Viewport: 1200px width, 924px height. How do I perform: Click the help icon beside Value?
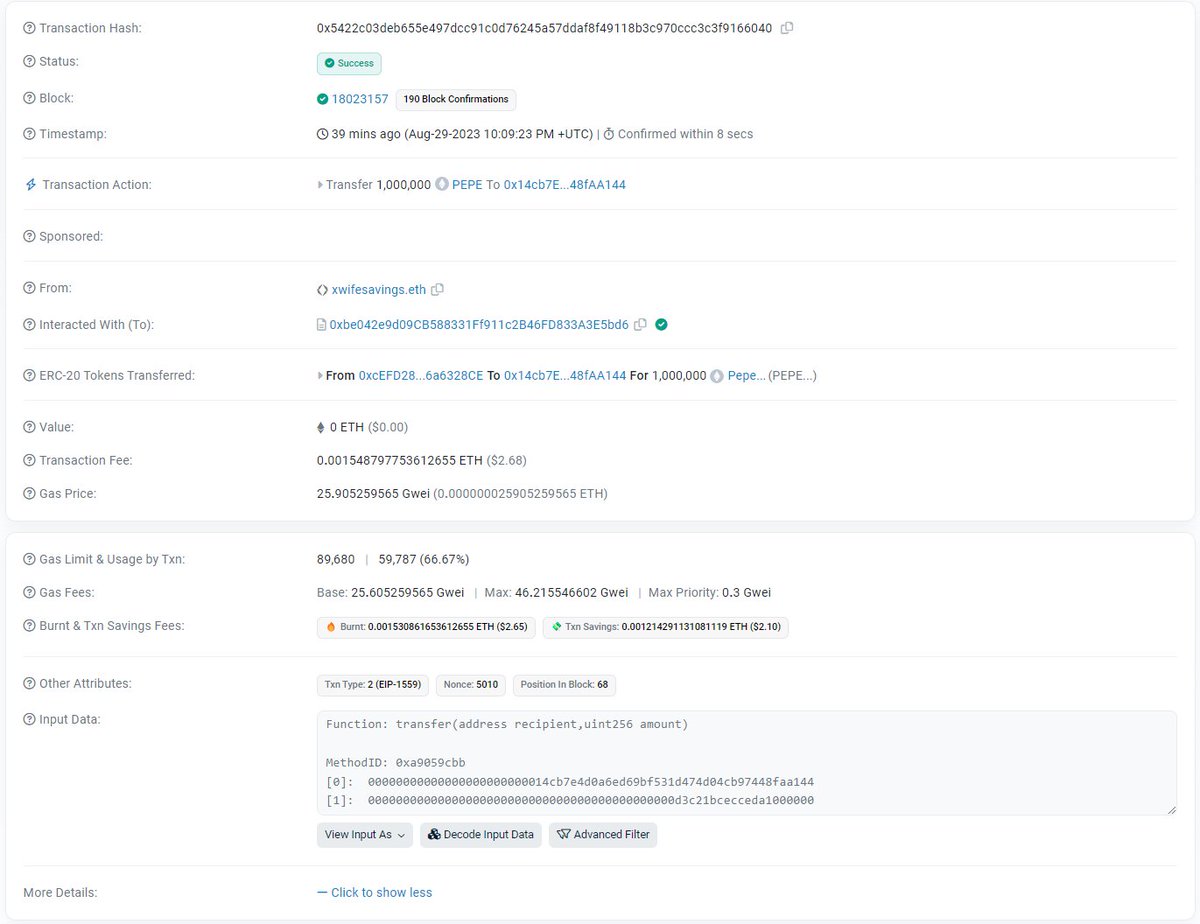(x=29, y=427)
